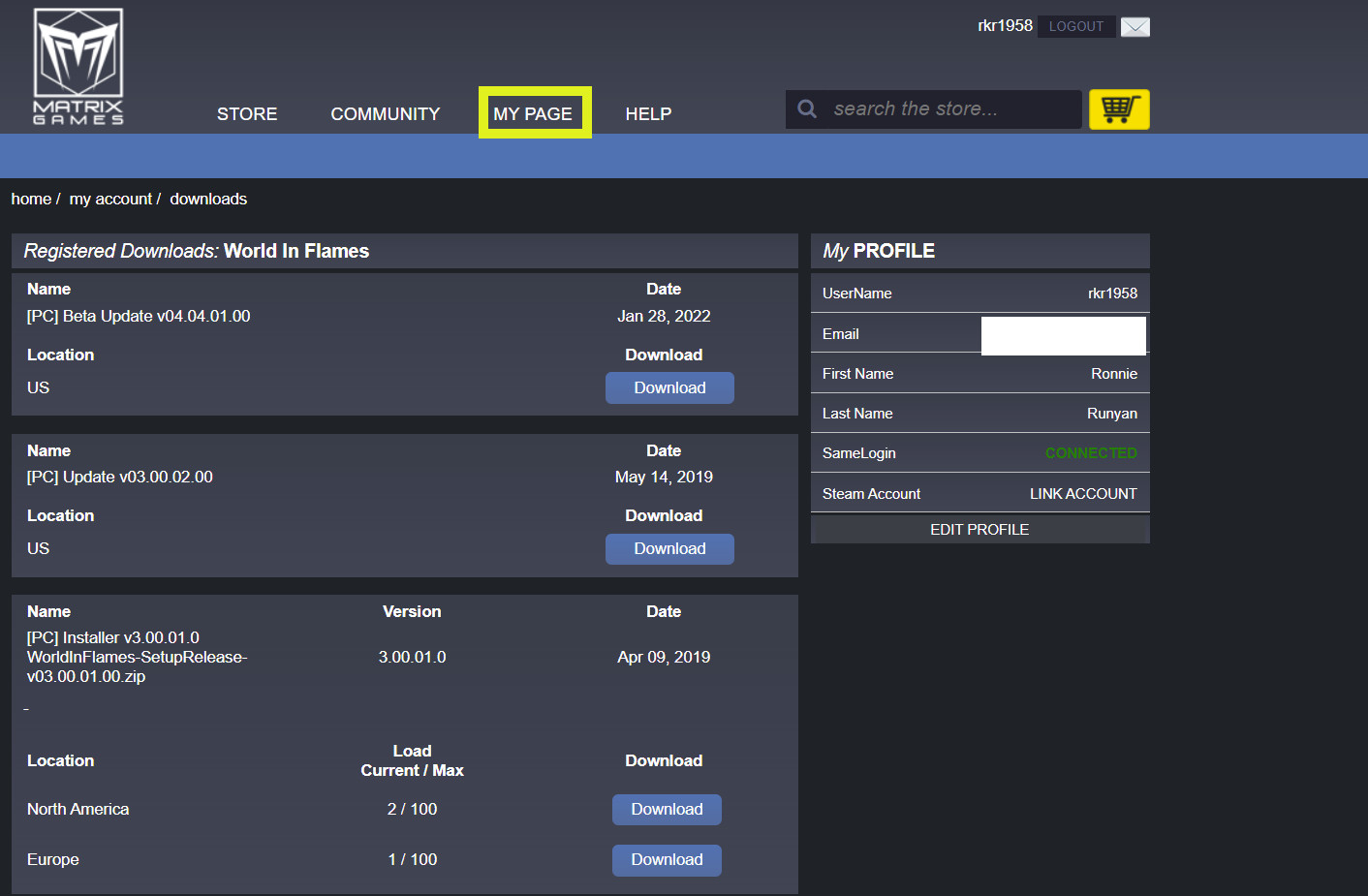
Task: Click the last name 'Runyan'
Action: click(1112, 414)
